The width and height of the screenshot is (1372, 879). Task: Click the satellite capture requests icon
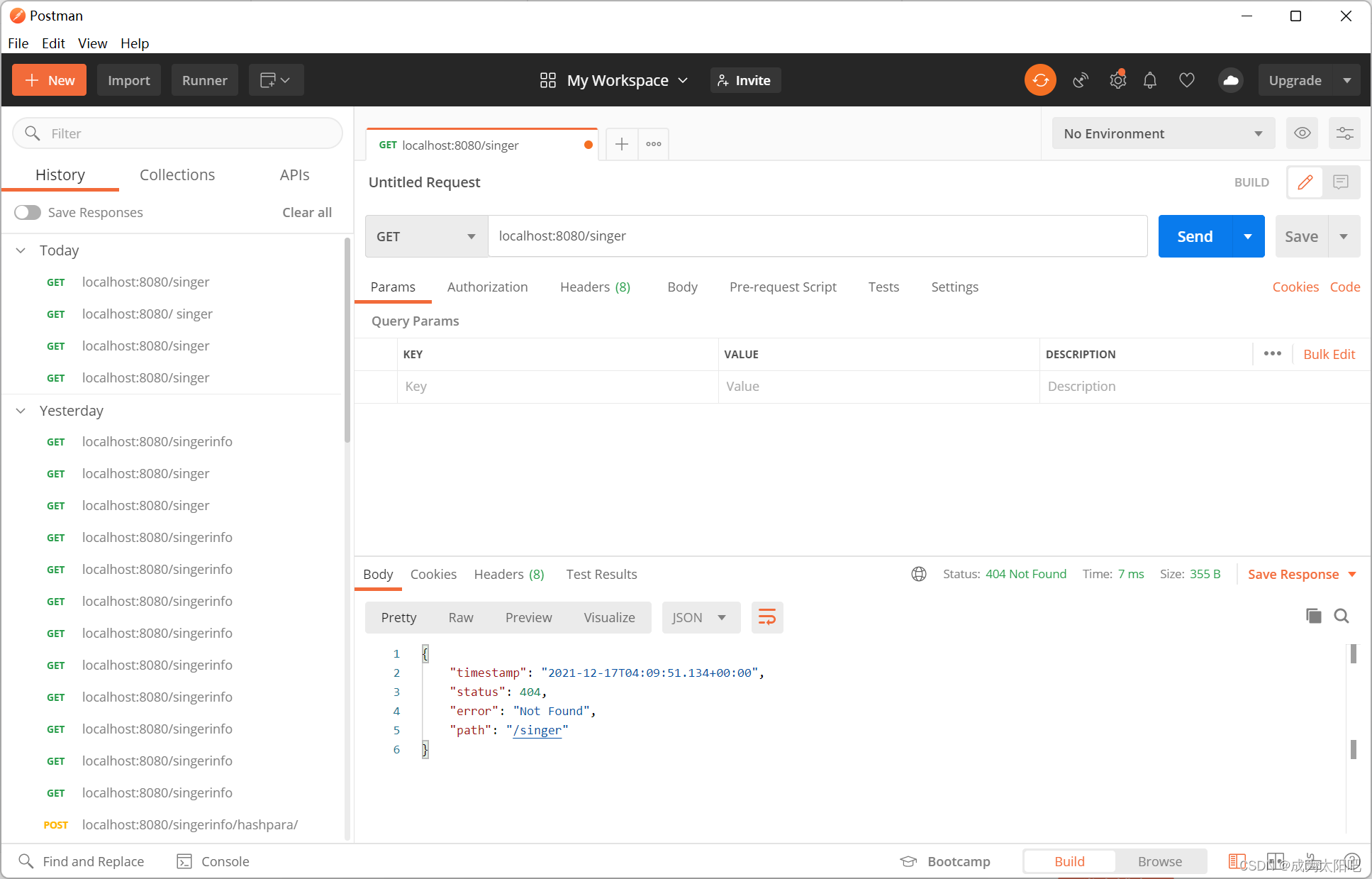tap(1080, 80)
